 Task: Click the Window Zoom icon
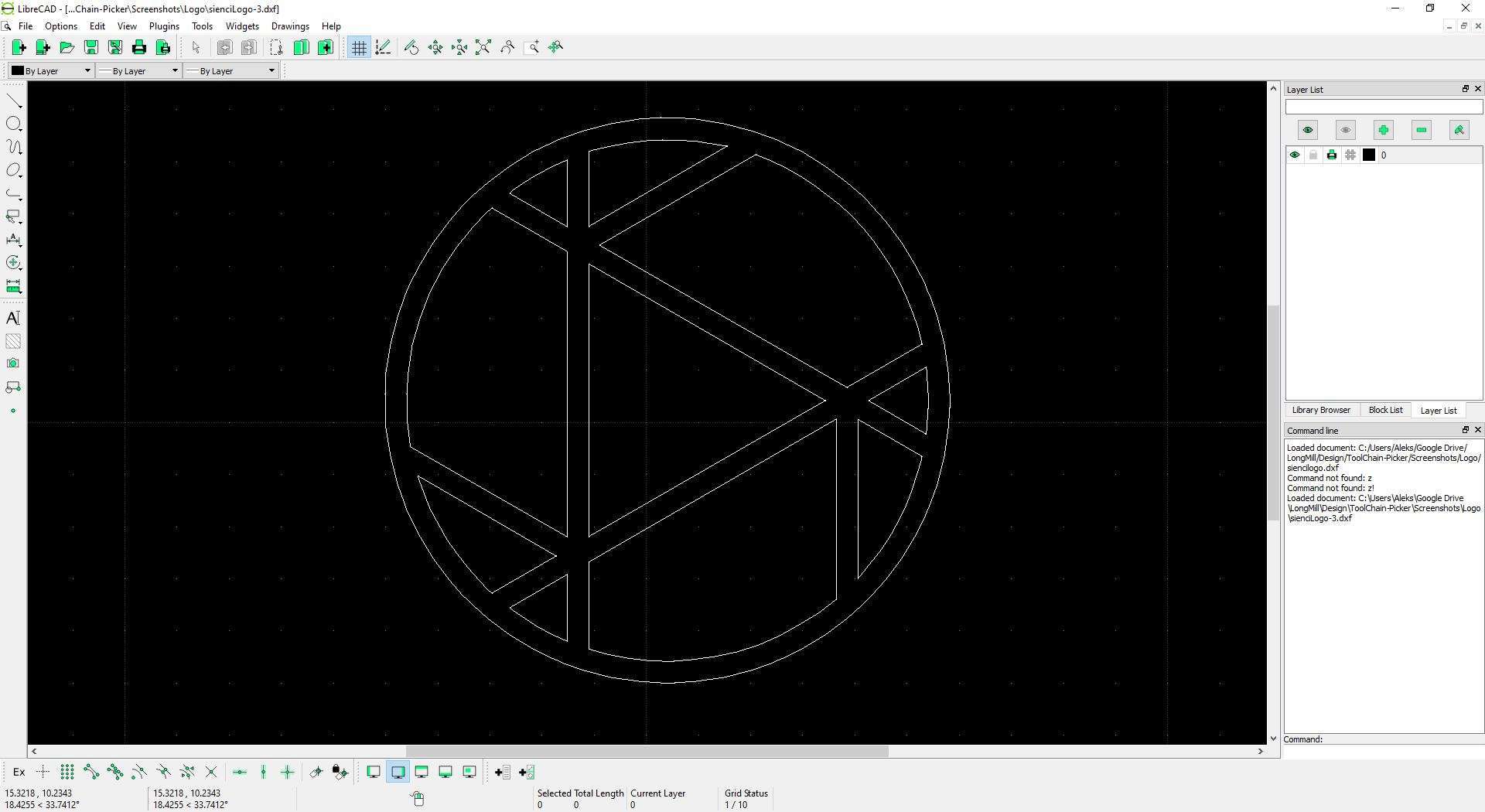point(531,48)
